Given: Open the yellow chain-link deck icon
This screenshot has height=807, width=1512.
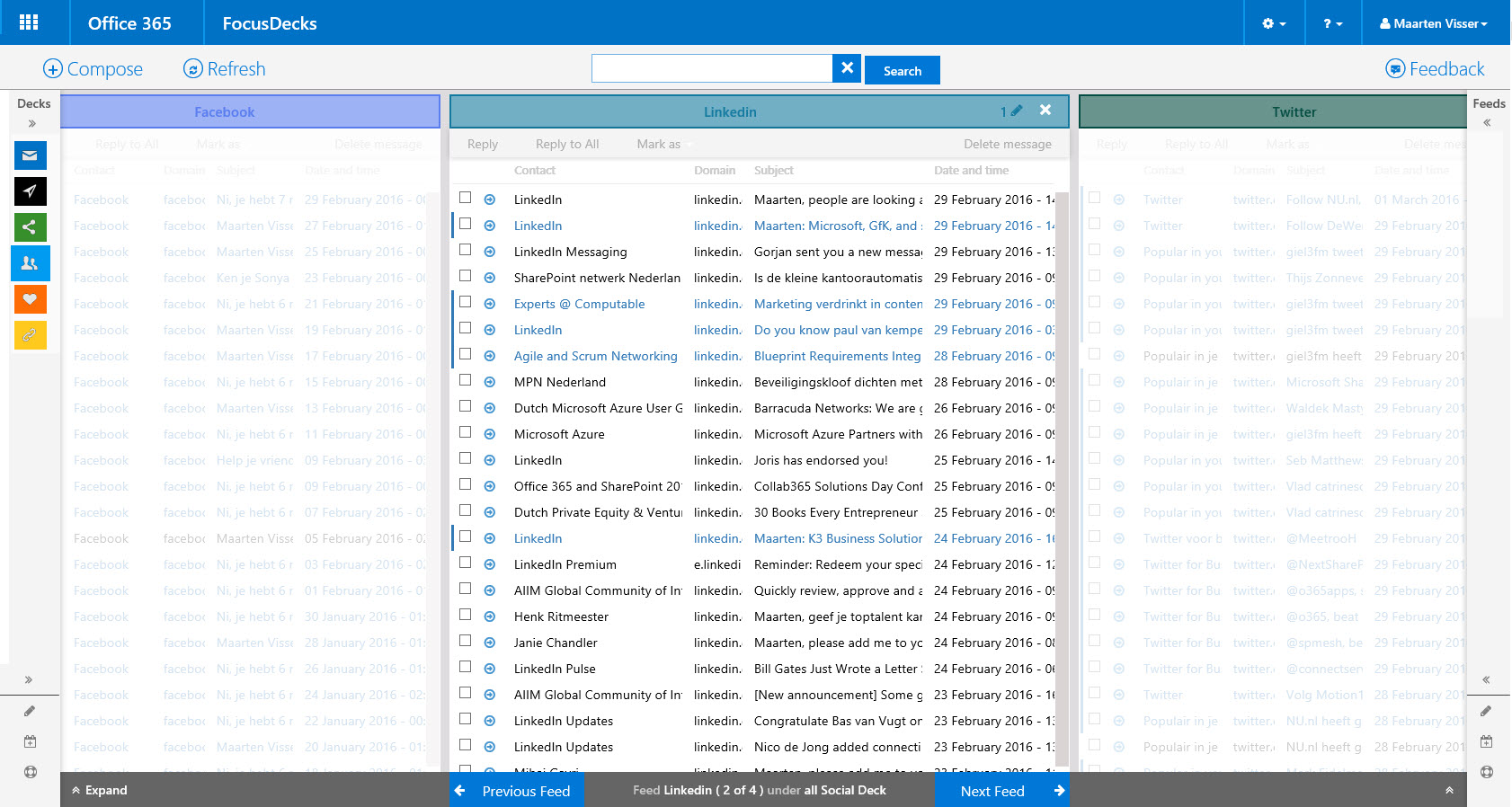Looking at the screenshot, I should (30, 335).
